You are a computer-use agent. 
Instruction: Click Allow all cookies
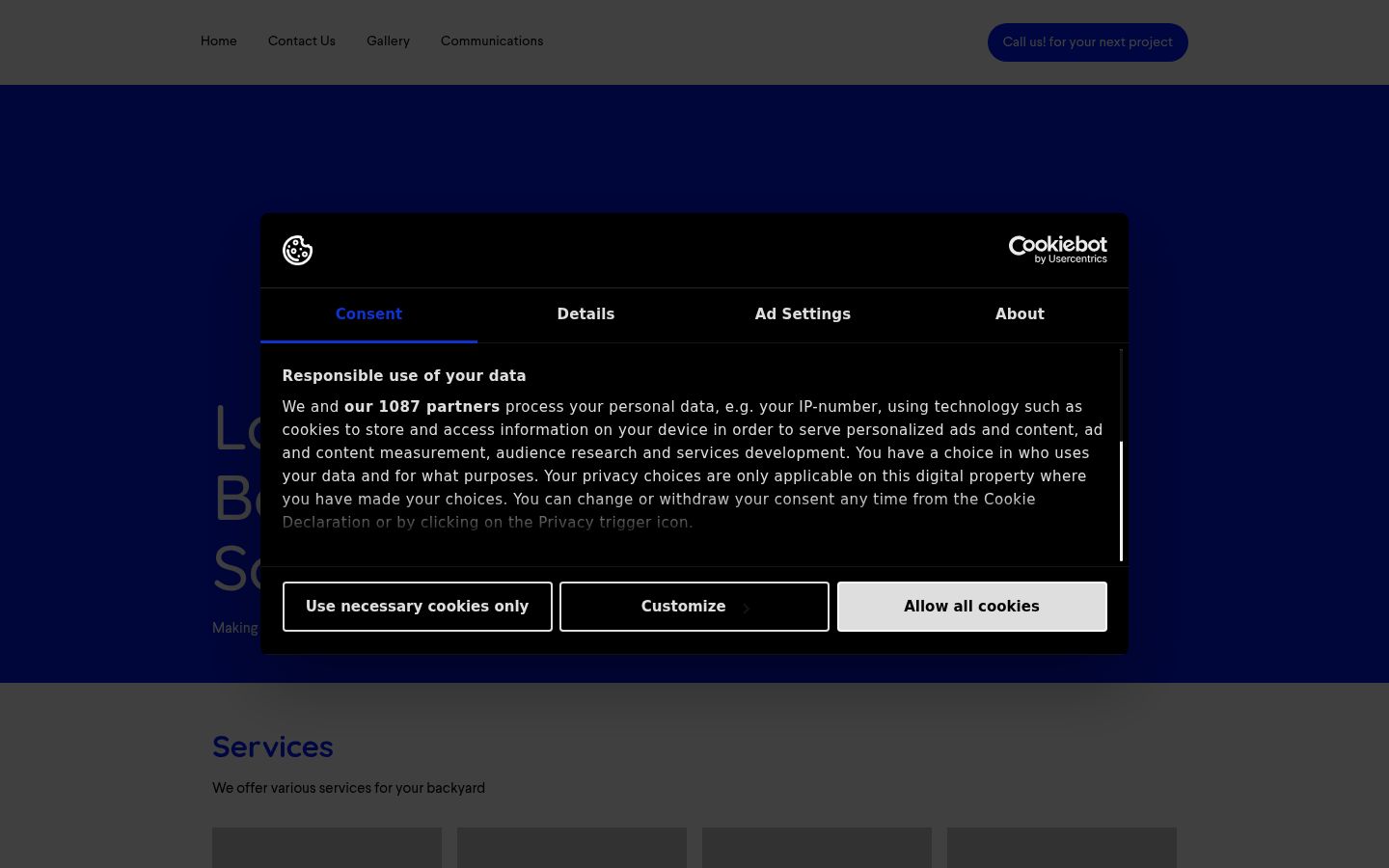(971, 607)
